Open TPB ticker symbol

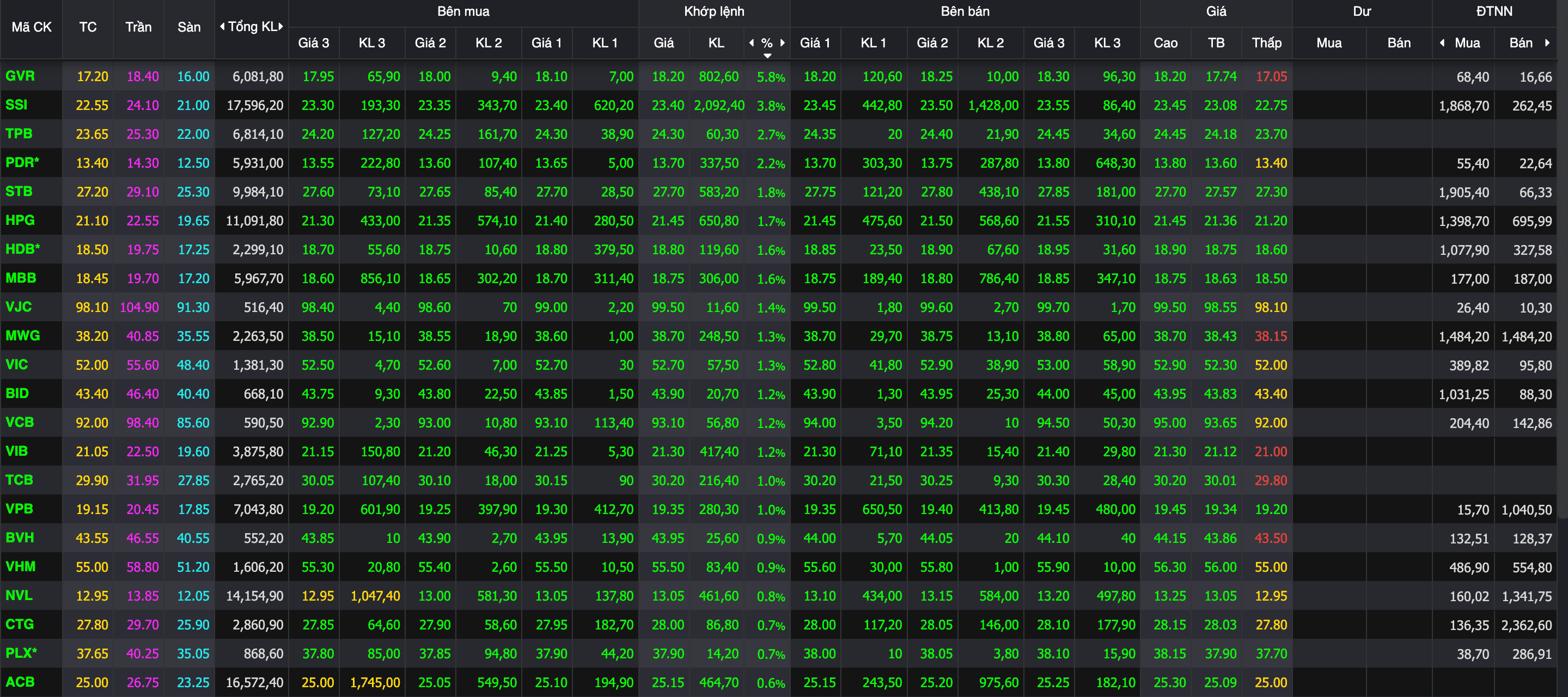(x=19, y=133)
